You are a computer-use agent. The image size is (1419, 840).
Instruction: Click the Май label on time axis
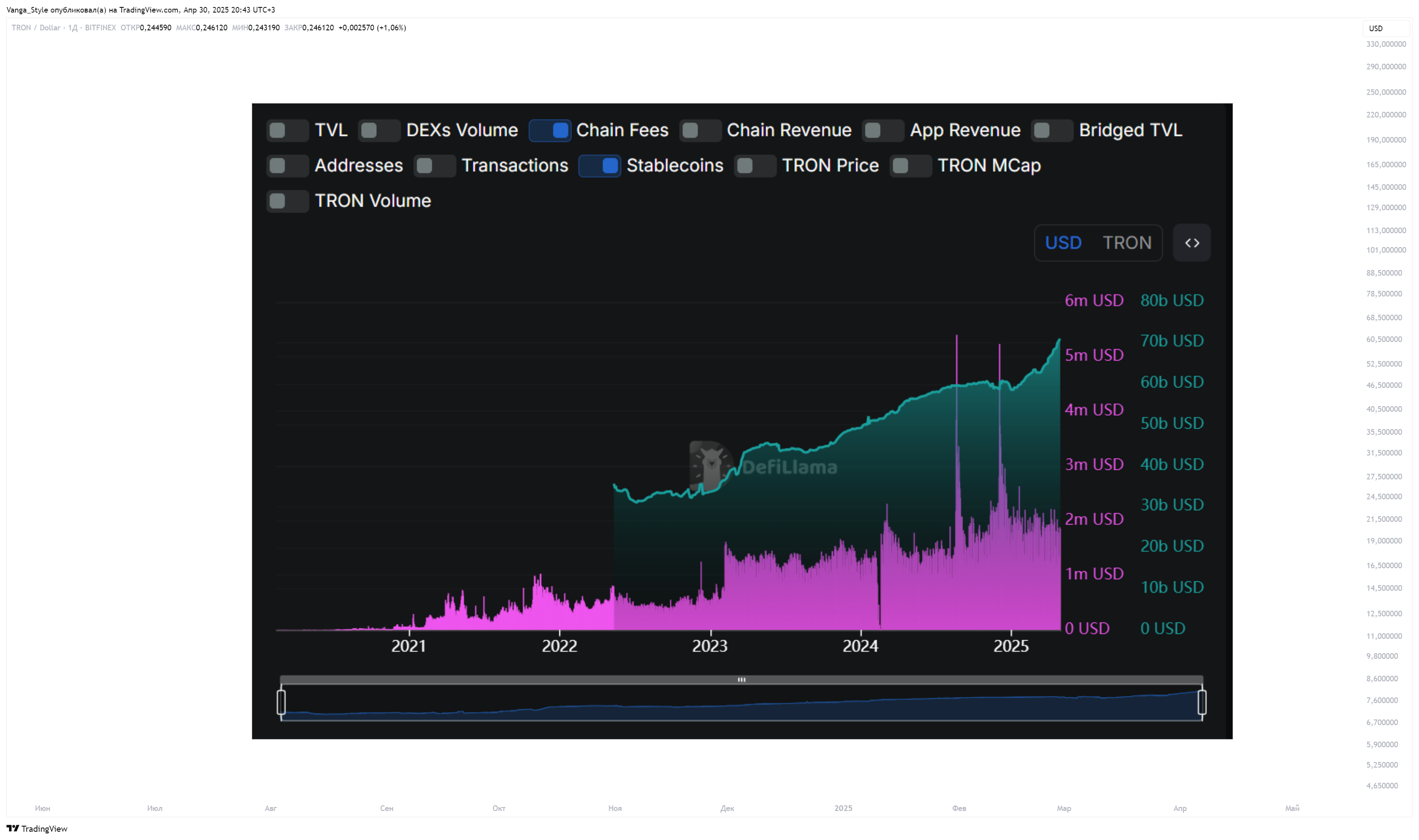(1292, 808)
